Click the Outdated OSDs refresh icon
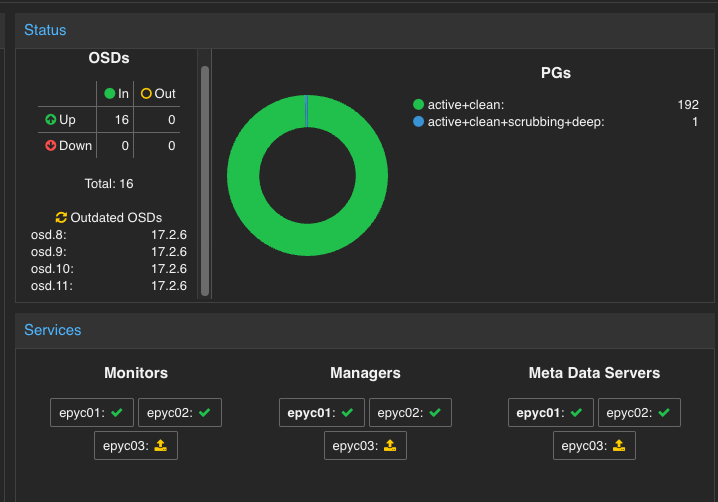The height and width of the screenshot is (502, 718). (61, 217)
